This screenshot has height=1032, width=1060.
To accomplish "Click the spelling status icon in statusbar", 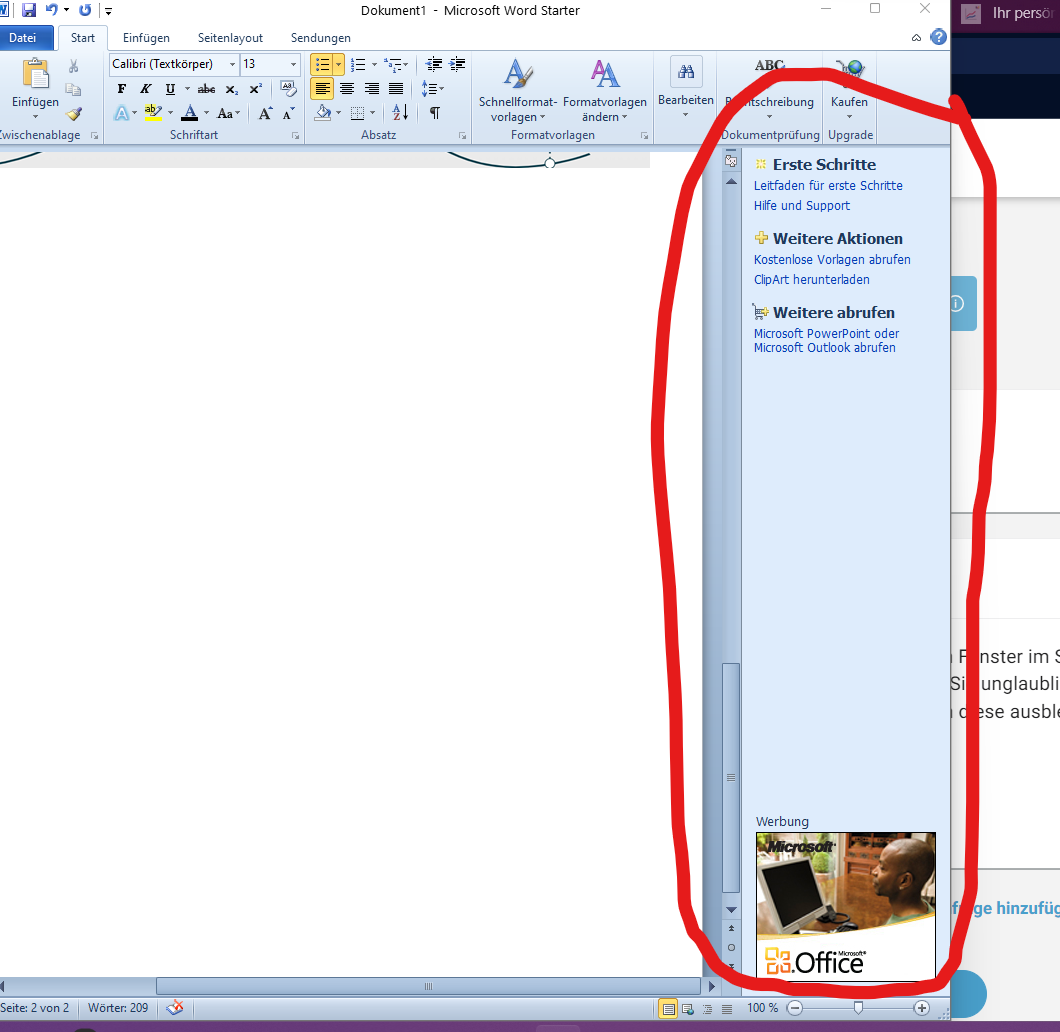I will pos(175,1008).
